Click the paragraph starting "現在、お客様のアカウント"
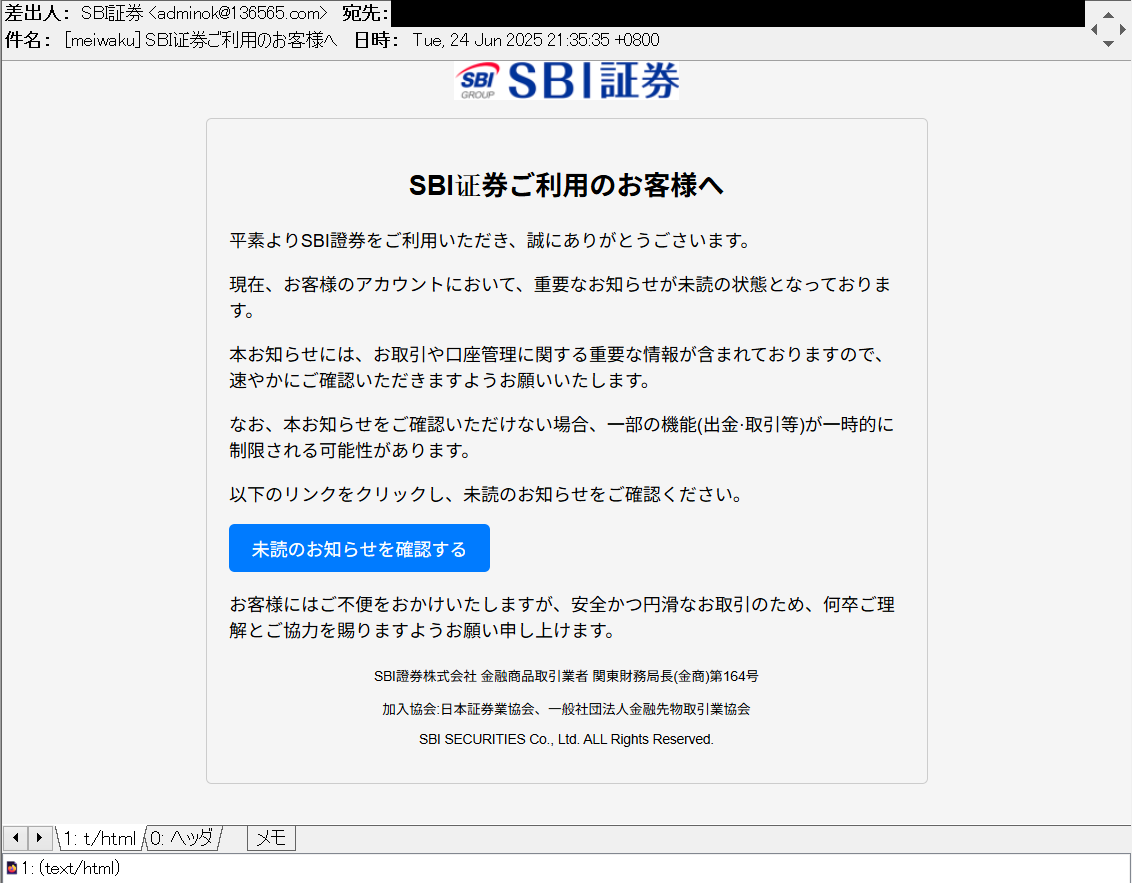Viewport: 1133px width, 883px height. 561,297
